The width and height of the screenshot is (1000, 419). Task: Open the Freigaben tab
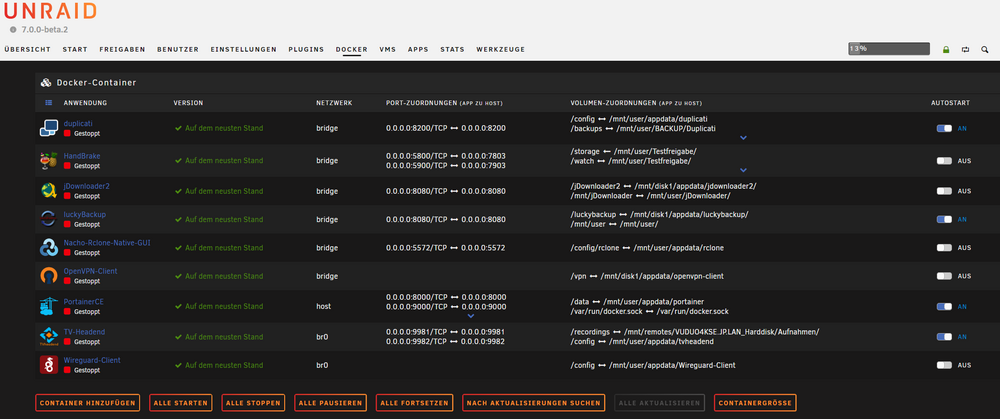(122, 49)
